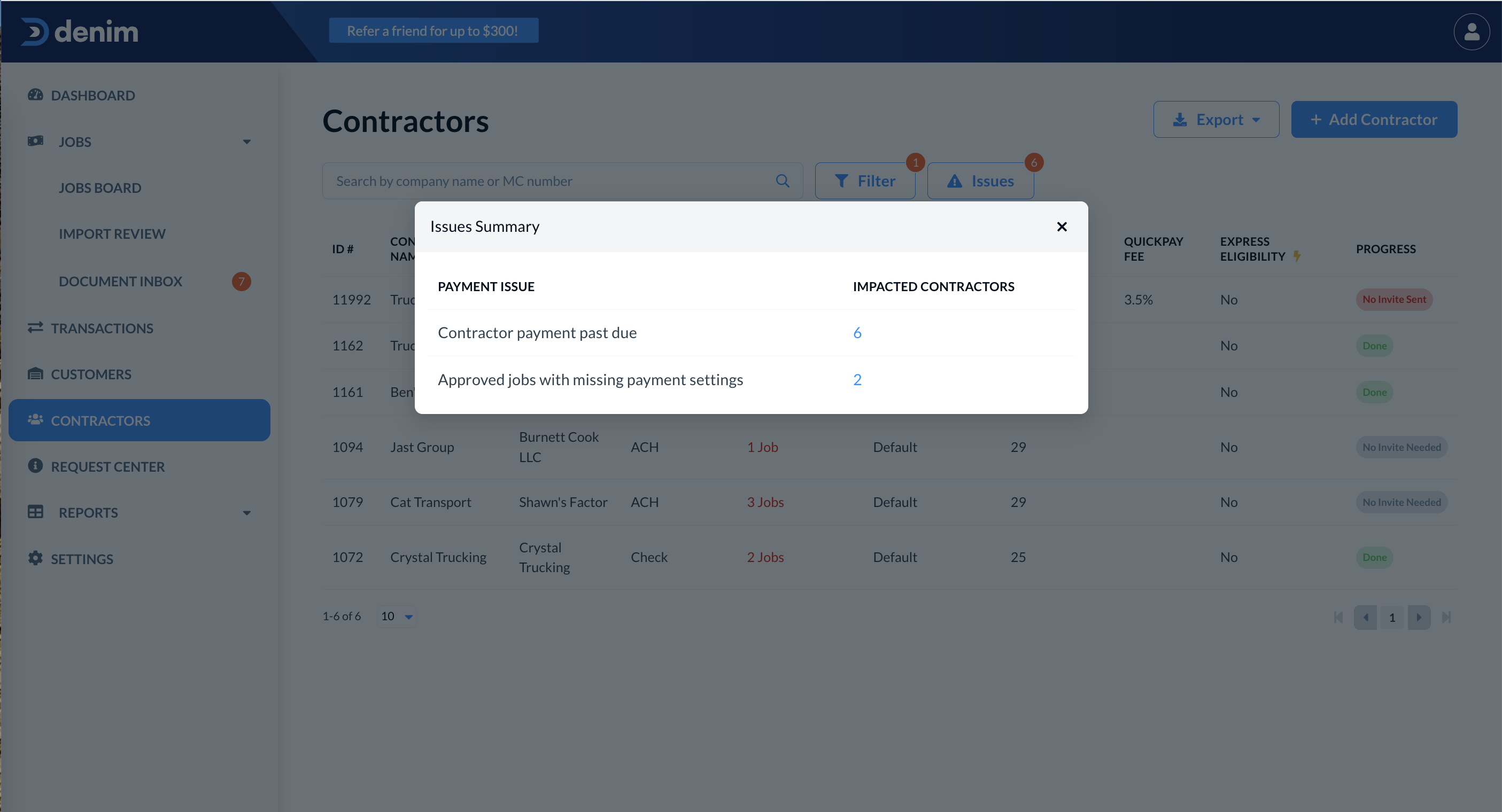Open Request Center in sidebar
This screenshot has width=1502, height=812.
pos(107,467)
